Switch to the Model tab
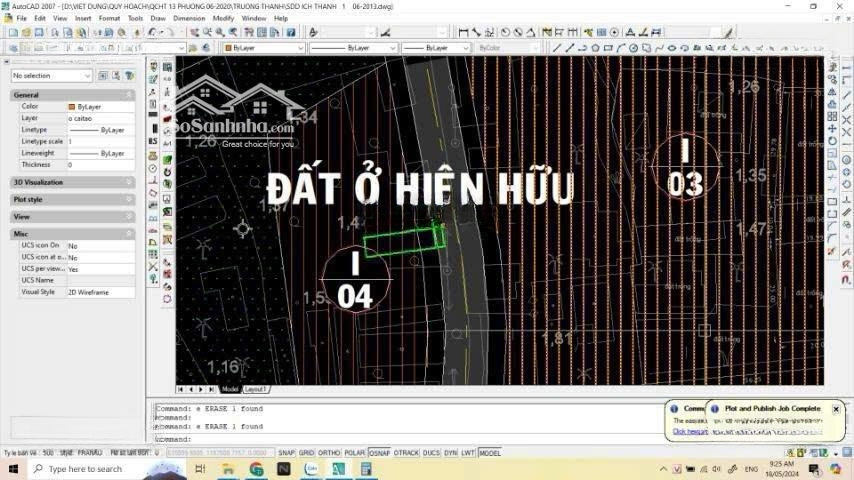The image size is (854, 480). (x=230, y=389)
